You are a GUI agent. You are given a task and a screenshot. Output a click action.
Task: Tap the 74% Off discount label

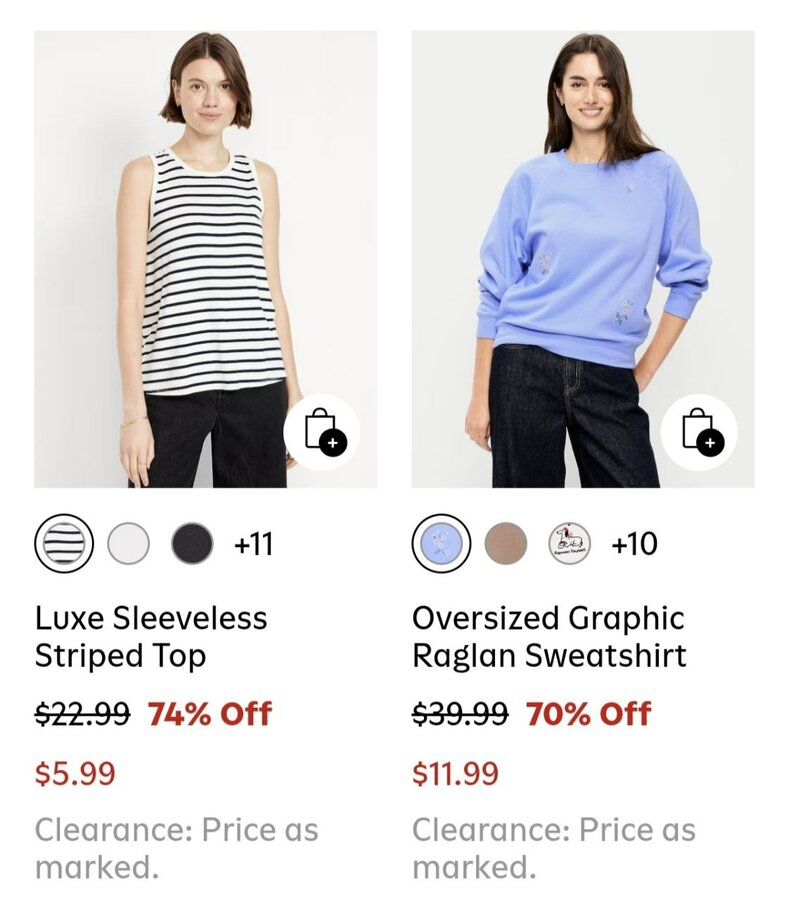coord(210,714)
